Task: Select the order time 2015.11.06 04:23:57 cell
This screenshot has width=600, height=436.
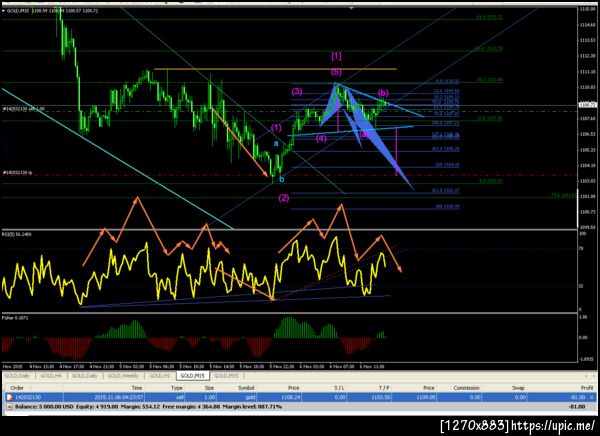Action: pyautogui.click(x=118, y=397)
